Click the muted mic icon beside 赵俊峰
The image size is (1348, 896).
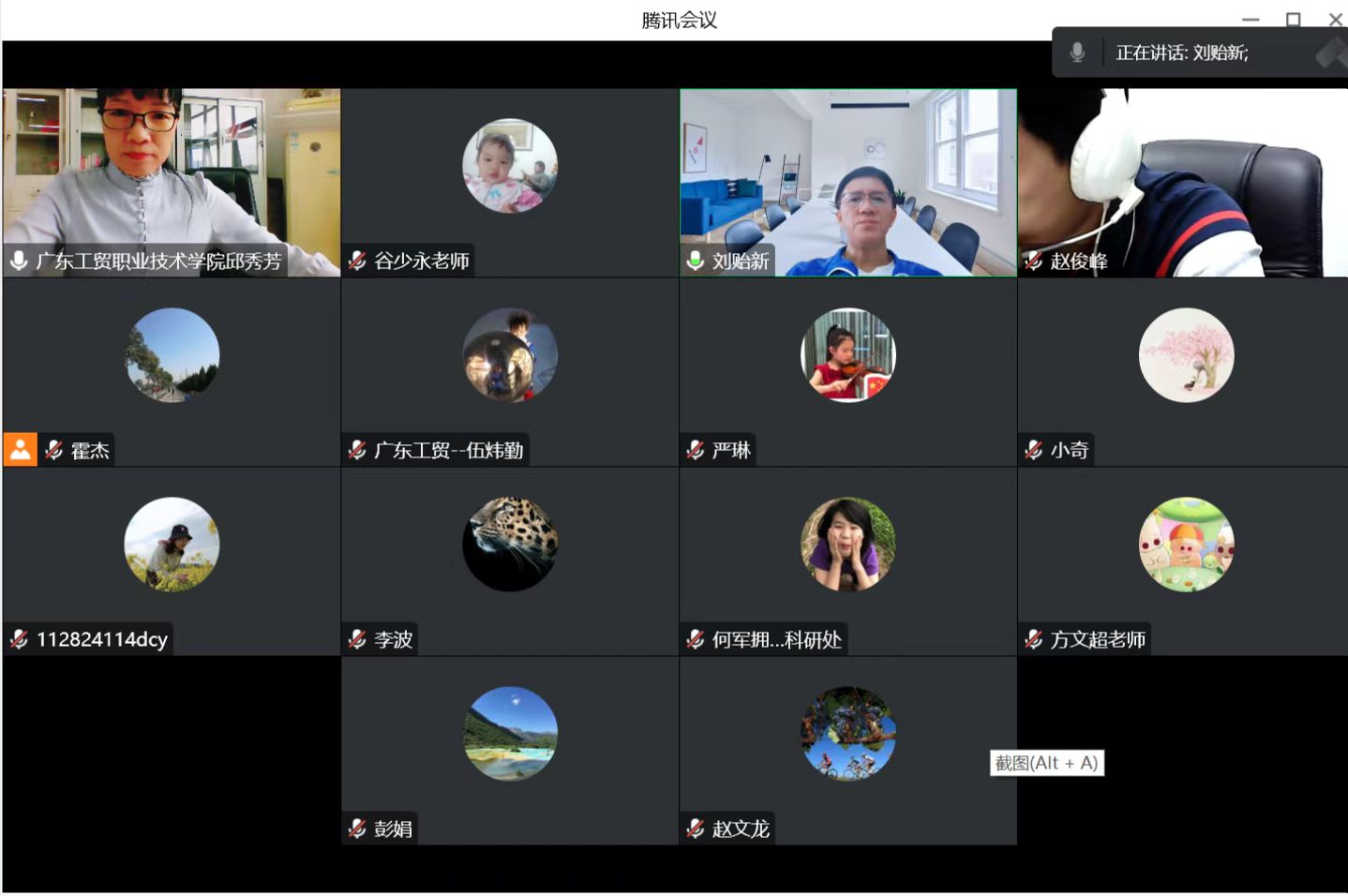coord(1033,261)
